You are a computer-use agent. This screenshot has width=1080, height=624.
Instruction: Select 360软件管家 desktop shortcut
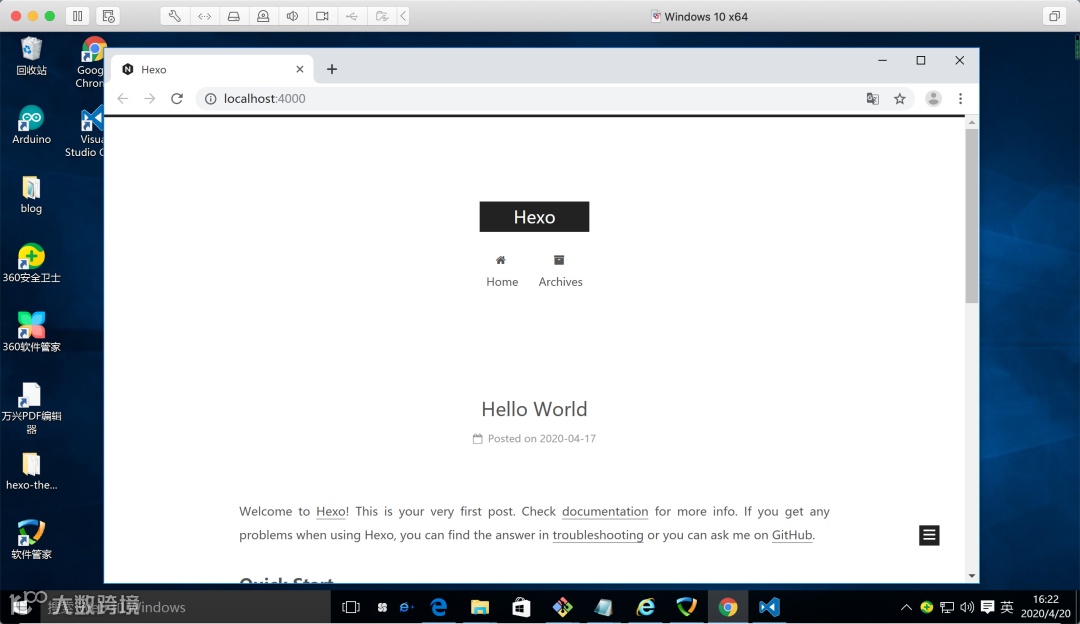click(x=31, y=333)
